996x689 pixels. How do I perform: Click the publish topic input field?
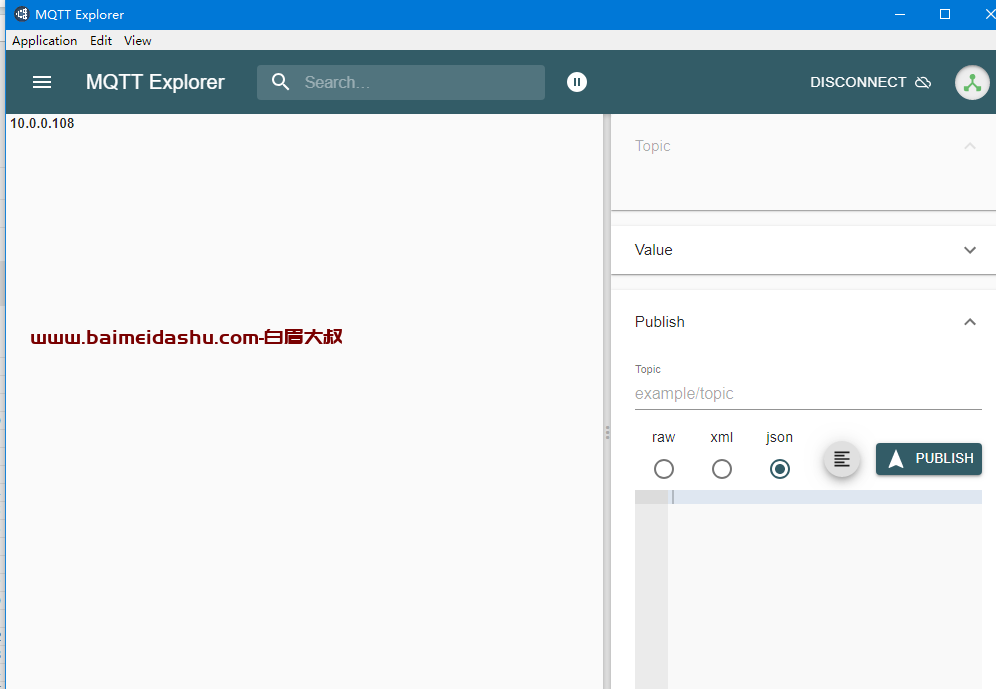click(808, 394)
